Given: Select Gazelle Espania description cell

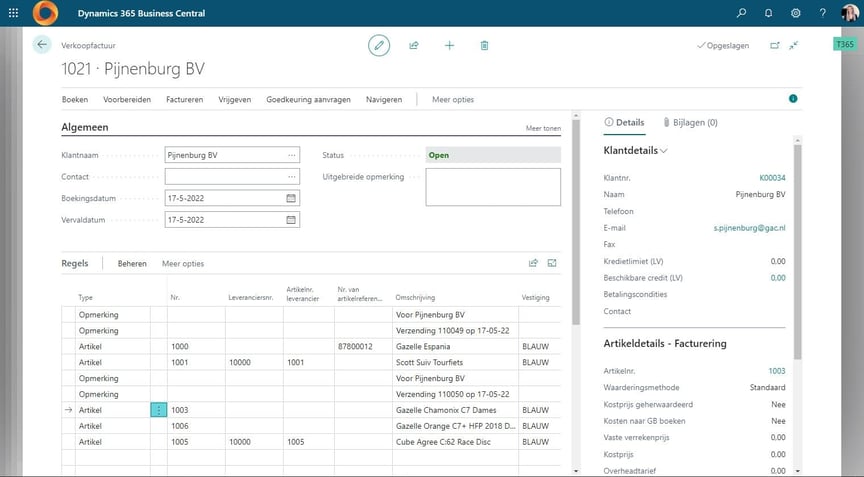Looking at the screenshot, I should tap(455, 347).
